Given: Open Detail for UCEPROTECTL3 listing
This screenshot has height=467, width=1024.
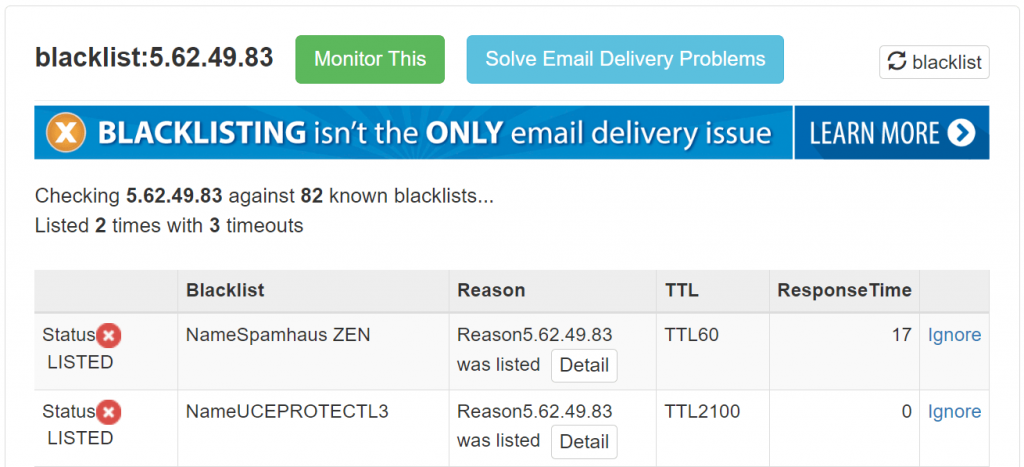Looking at the screenshot, I should click(x=584, y=441).
